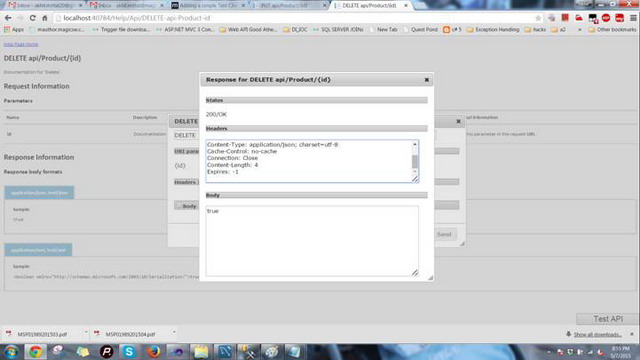Click the Chrome taskbar icon
Screen dimensions: 640x360
tap(36, 351)
